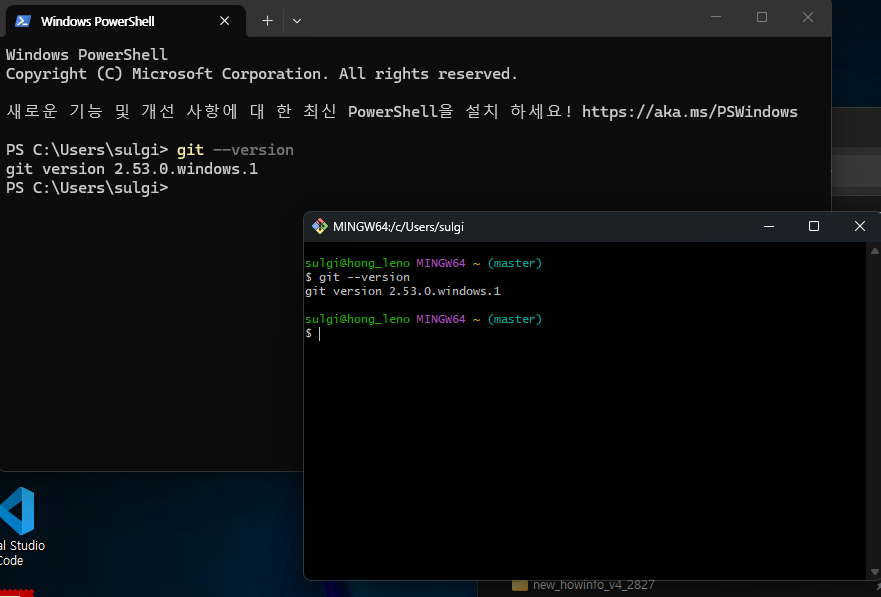Minimize the MINGW64 Git Bash window
The width and height of the screenshot is (881, 597).
pyautogui.click(x=768, y=227)
